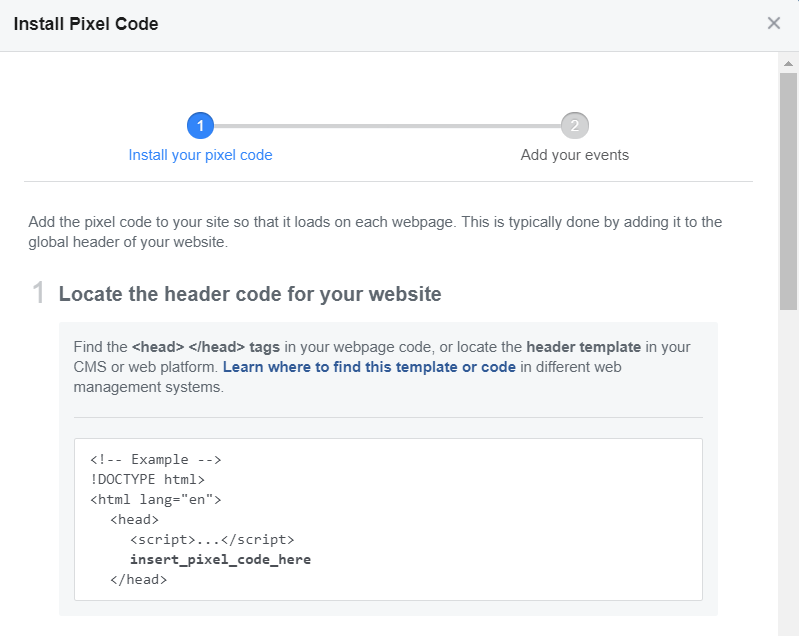Close the Install Pixel Code dialog
The width and height of the screenshot is (799, 636).
(x=773, y=23)
